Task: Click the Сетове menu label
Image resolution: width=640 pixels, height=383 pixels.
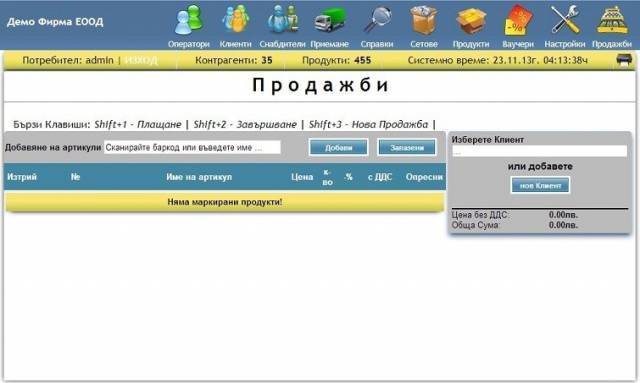Action: (424, 44)
